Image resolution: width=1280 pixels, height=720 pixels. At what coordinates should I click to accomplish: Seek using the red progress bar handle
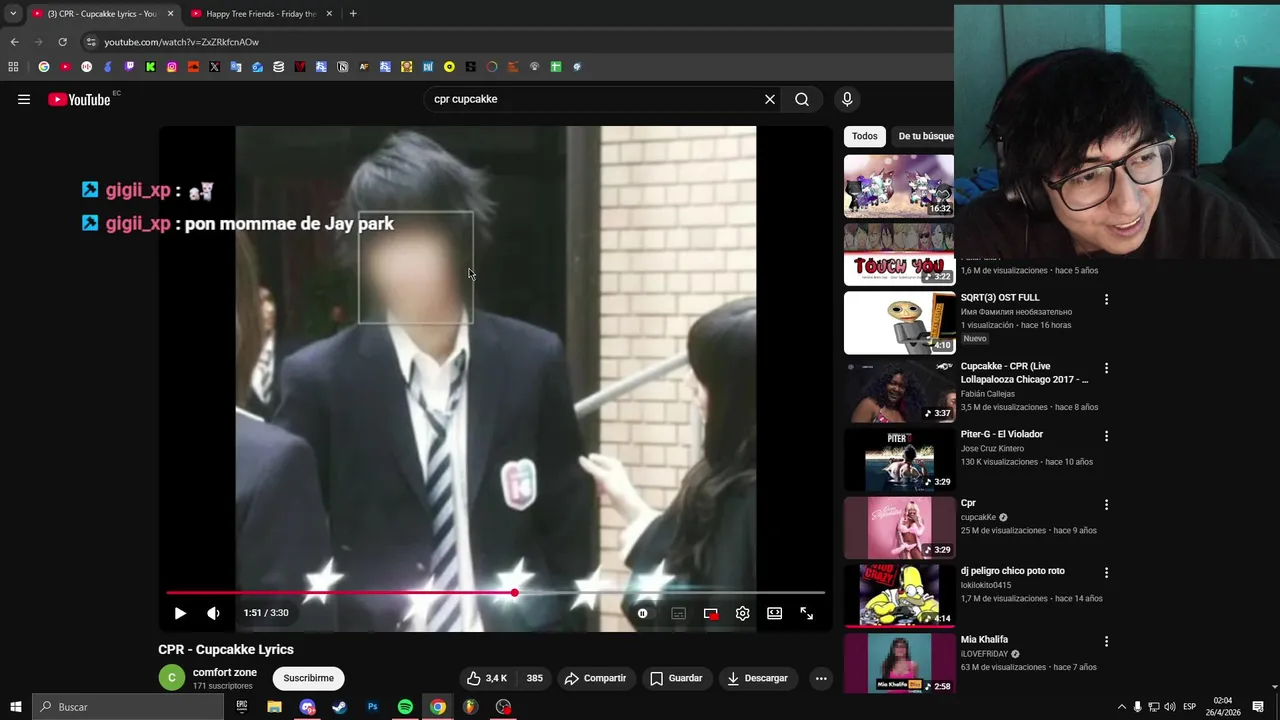(x=514, y=593)
